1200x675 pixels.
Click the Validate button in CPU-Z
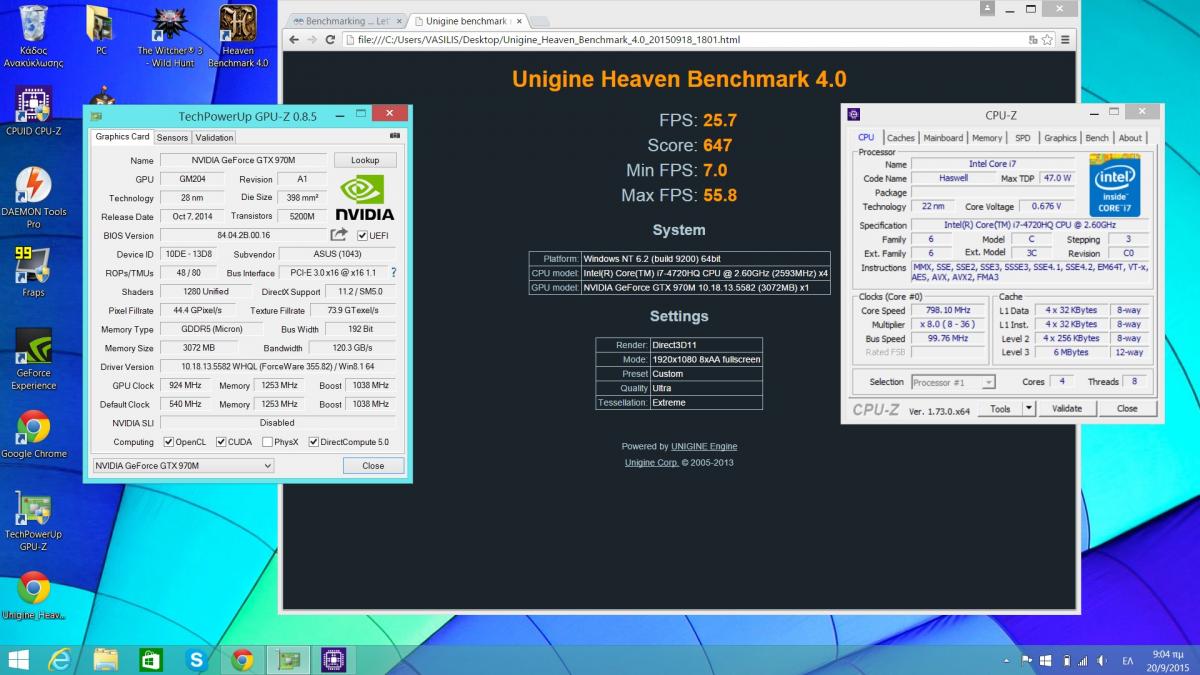point(1067,408)
